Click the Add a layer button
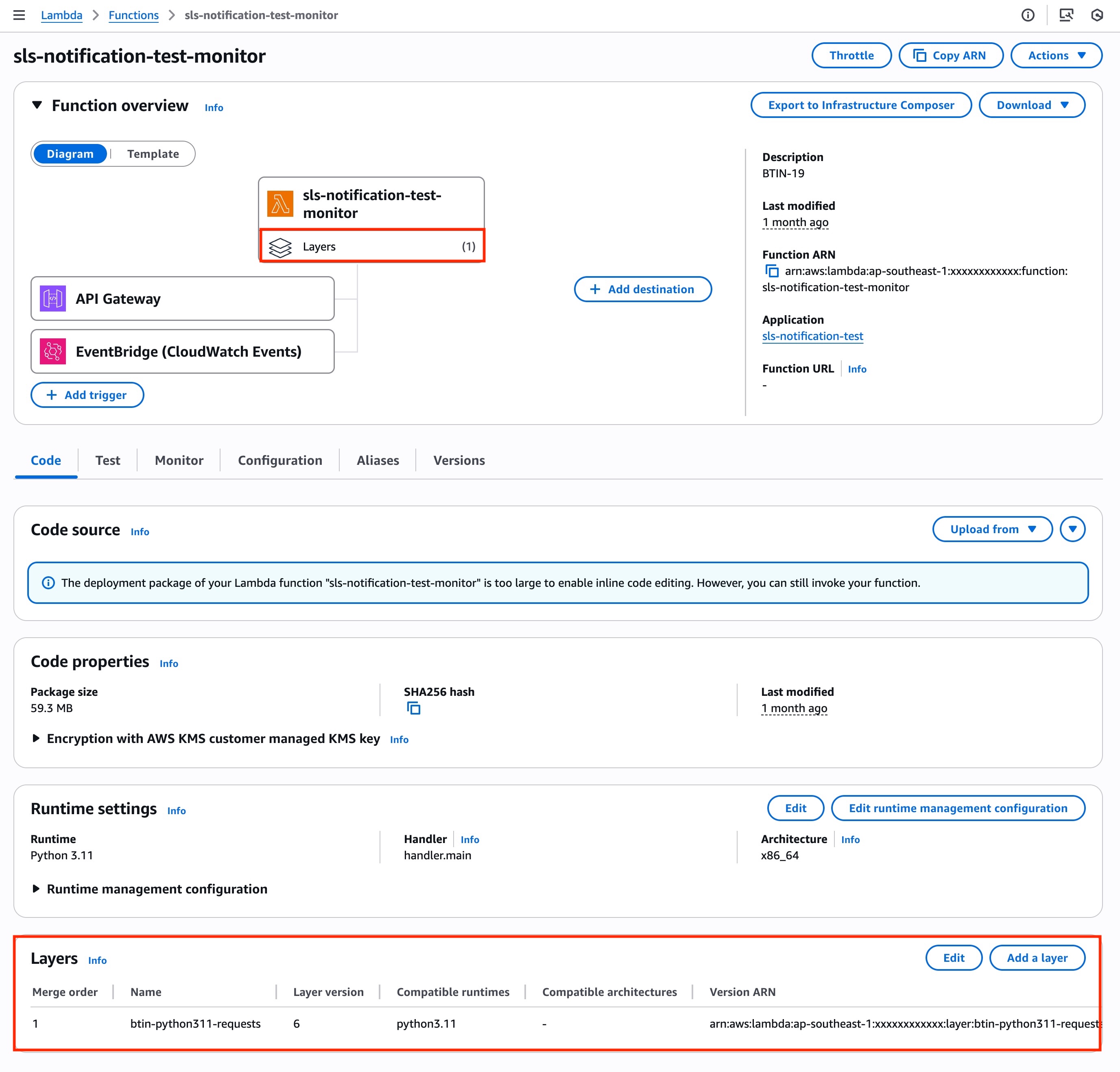Viewport: 1120px width, 1072px height. [x=1036, y=958]
